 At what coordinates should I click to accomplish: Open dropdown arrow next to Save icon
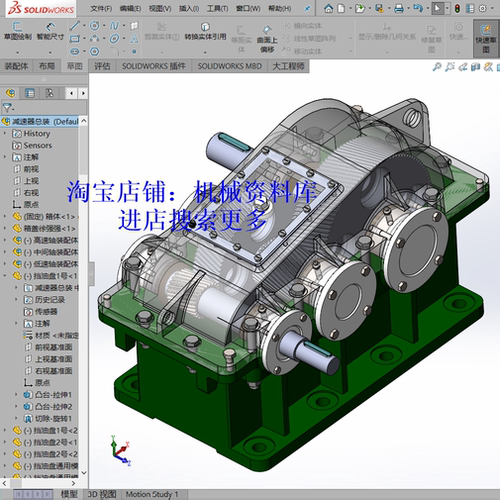tap(389, 9)
